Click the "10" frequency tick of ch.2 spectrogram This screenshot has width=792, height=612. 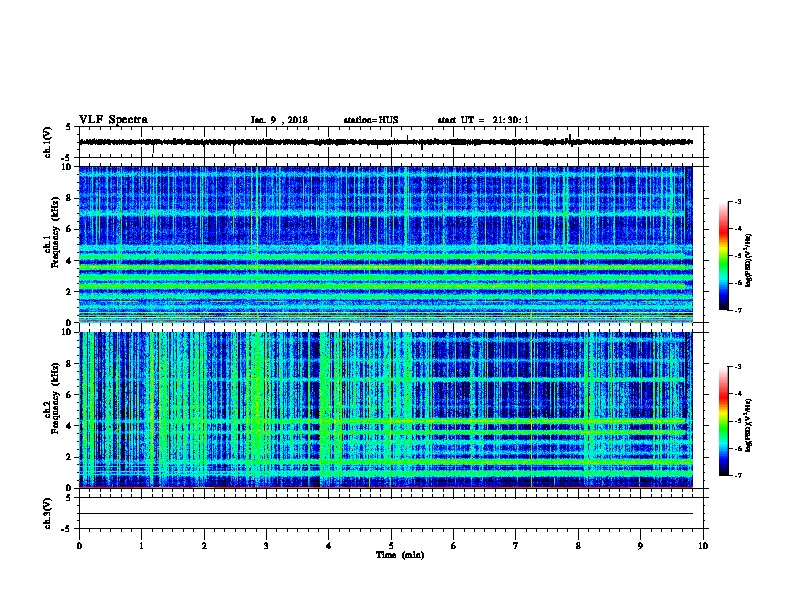pos(68,332)
